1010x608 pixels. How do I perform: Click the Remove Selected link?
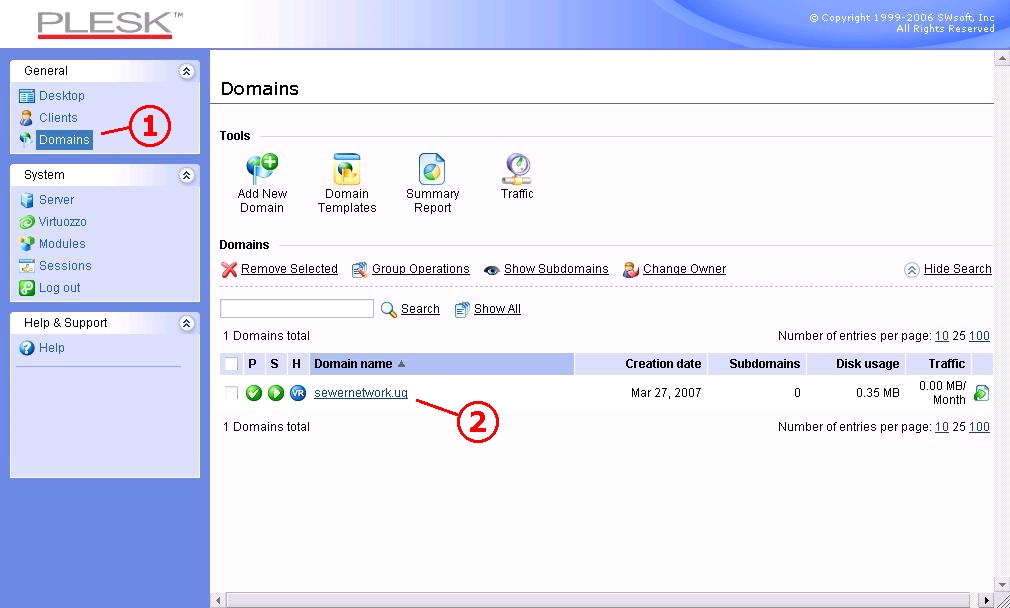coord(289,269)
